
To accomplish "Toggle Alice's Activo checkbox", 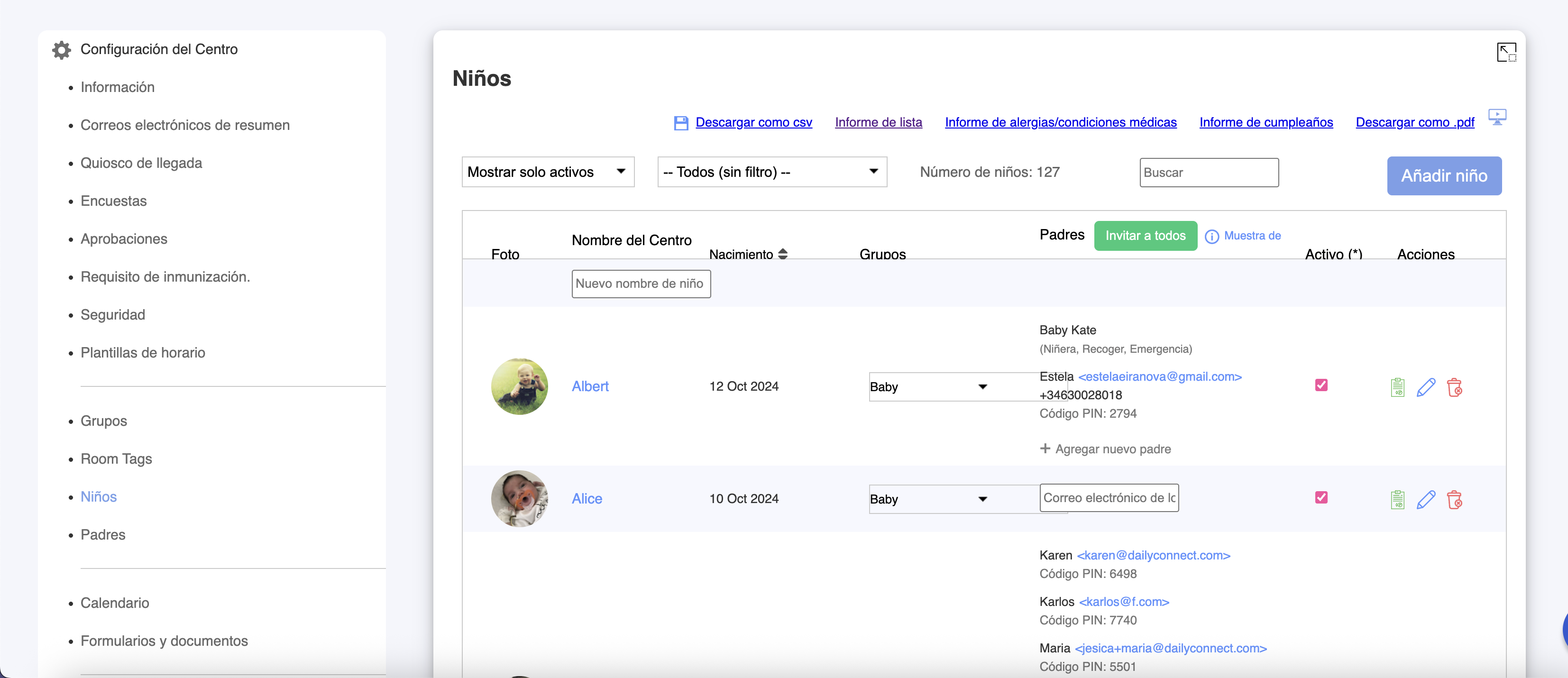I will tap(1321, 497).
